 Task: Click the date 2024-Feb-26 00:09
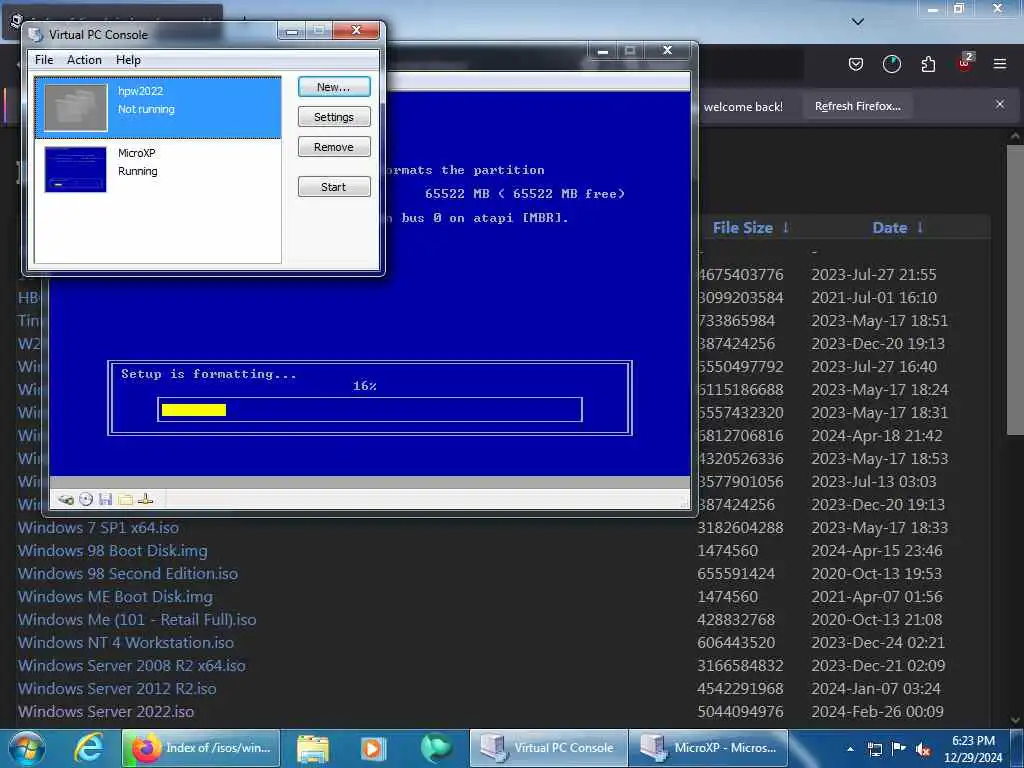click(877, 711)
